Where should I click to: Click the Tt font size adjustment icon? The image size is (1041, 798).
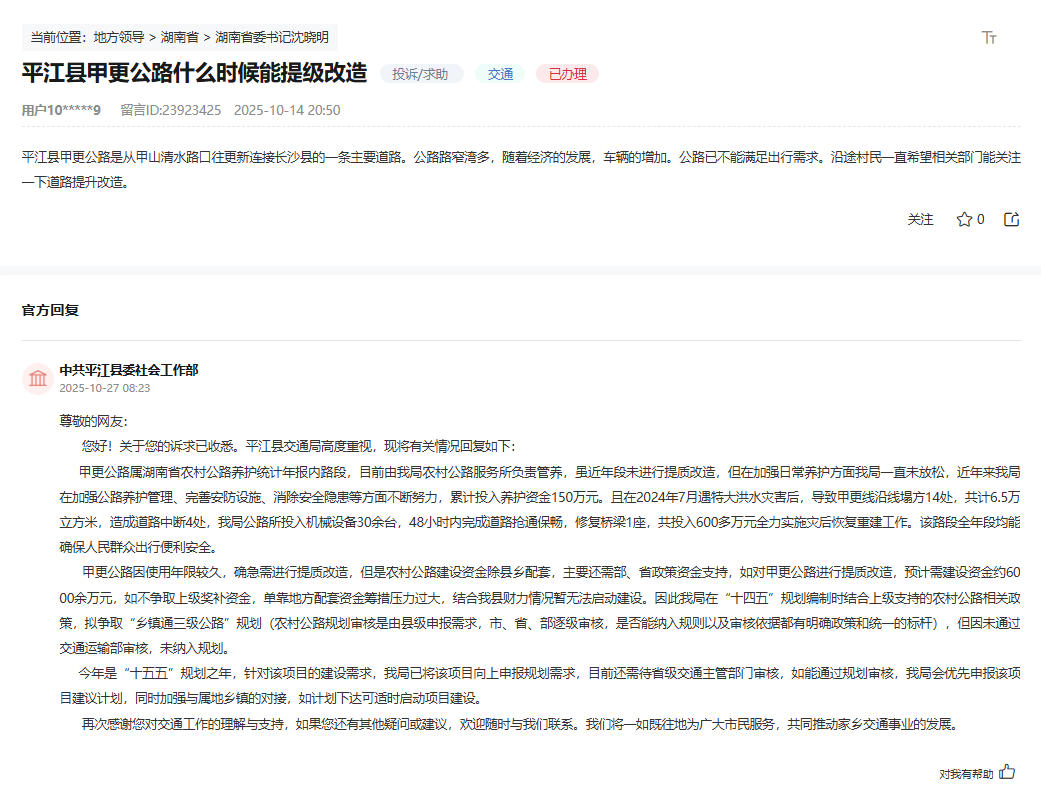[986, 39]
